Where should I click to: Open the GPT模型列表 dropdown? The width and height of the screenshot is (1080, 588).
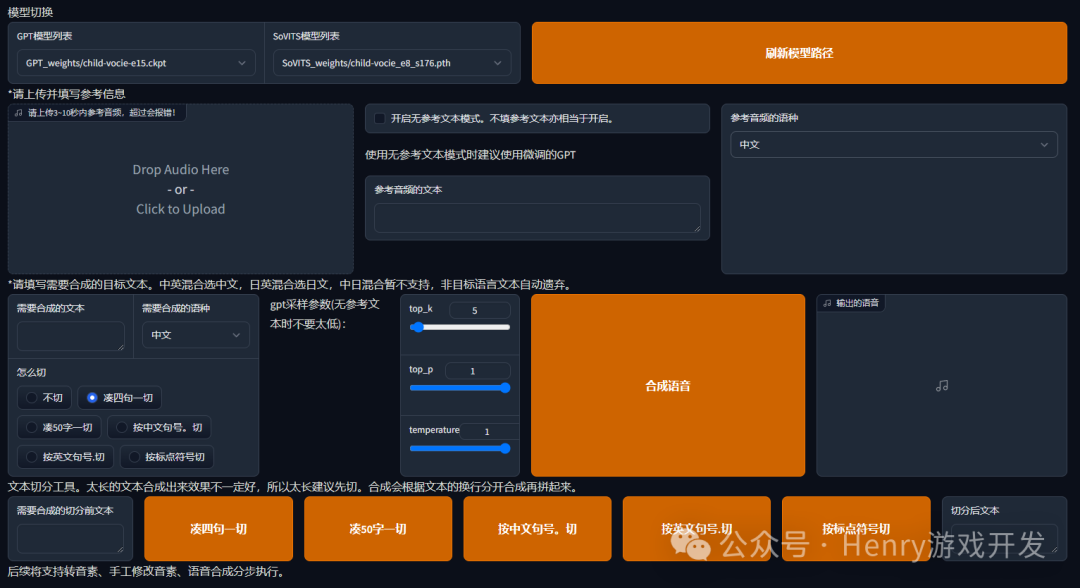(x=135, y=62)
